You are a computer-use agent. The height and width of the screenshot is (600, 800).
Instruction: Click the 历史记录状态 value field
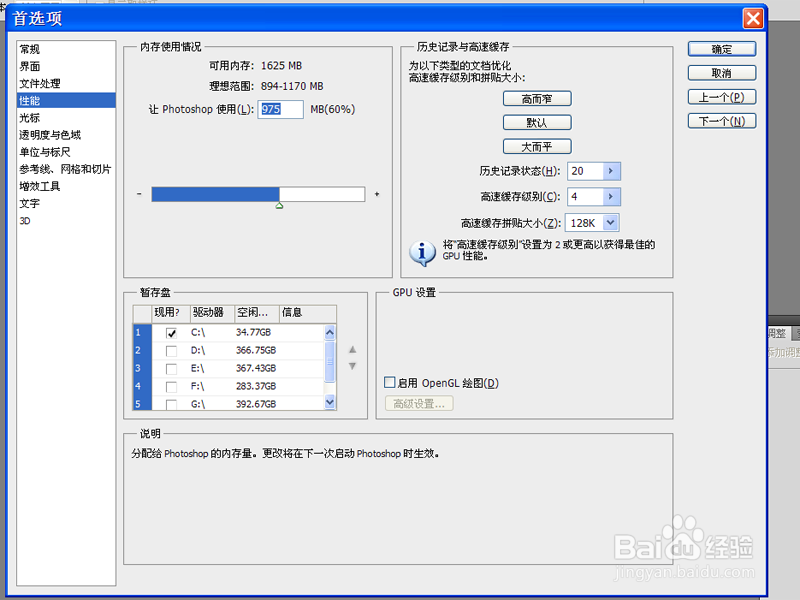click(x=585, y=171)
